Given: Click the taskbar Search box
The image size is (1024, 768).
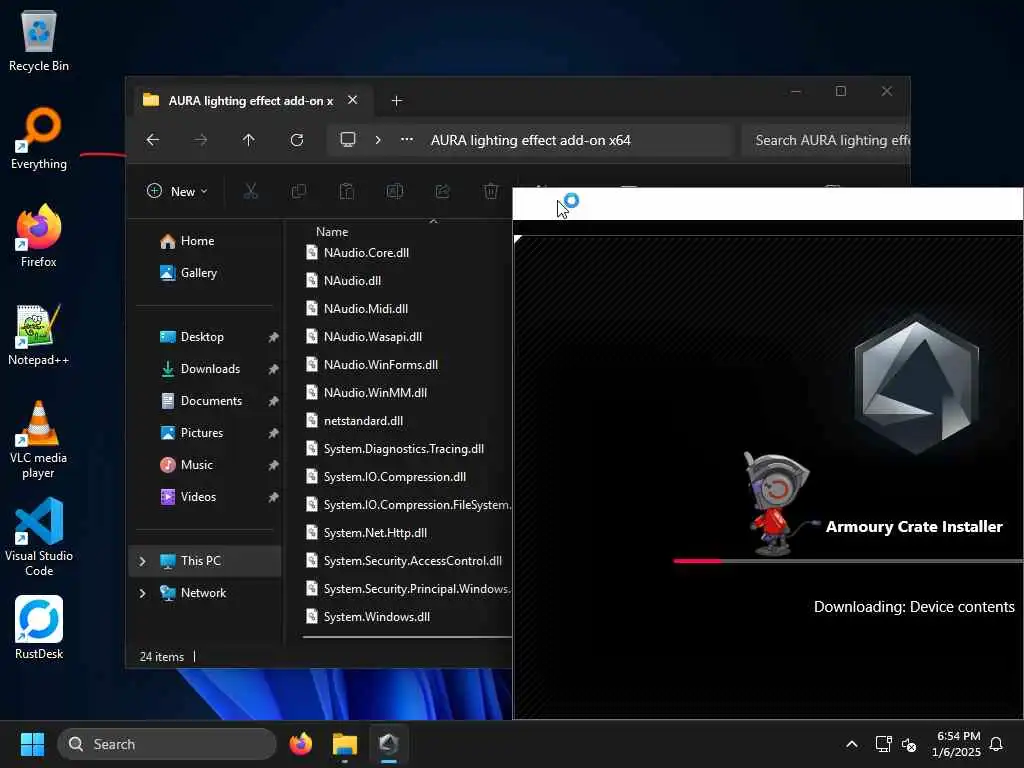Looking at the screenshot, I should [167, 744].
